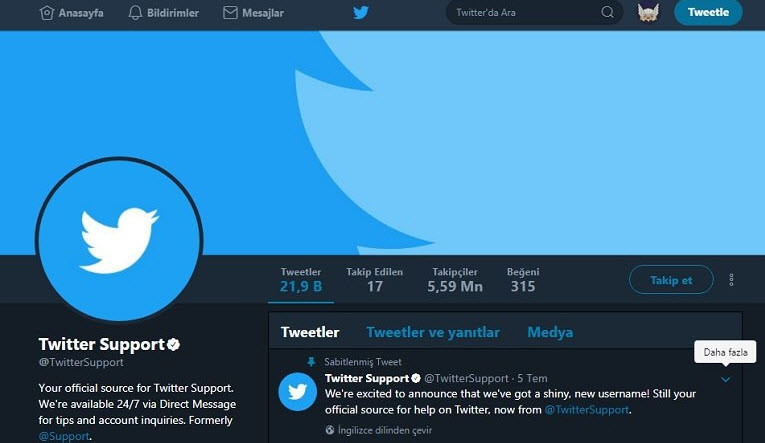Open Bildirimler bell icon

click(135, 13)
